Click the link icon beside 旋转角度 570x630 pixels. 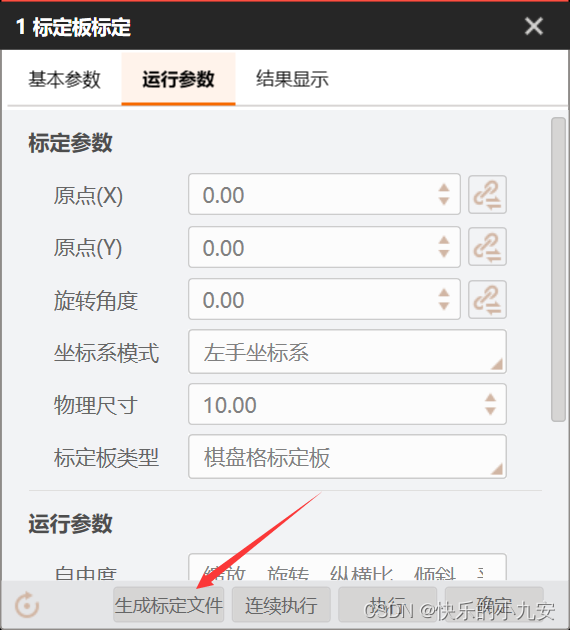click(487, 300)
